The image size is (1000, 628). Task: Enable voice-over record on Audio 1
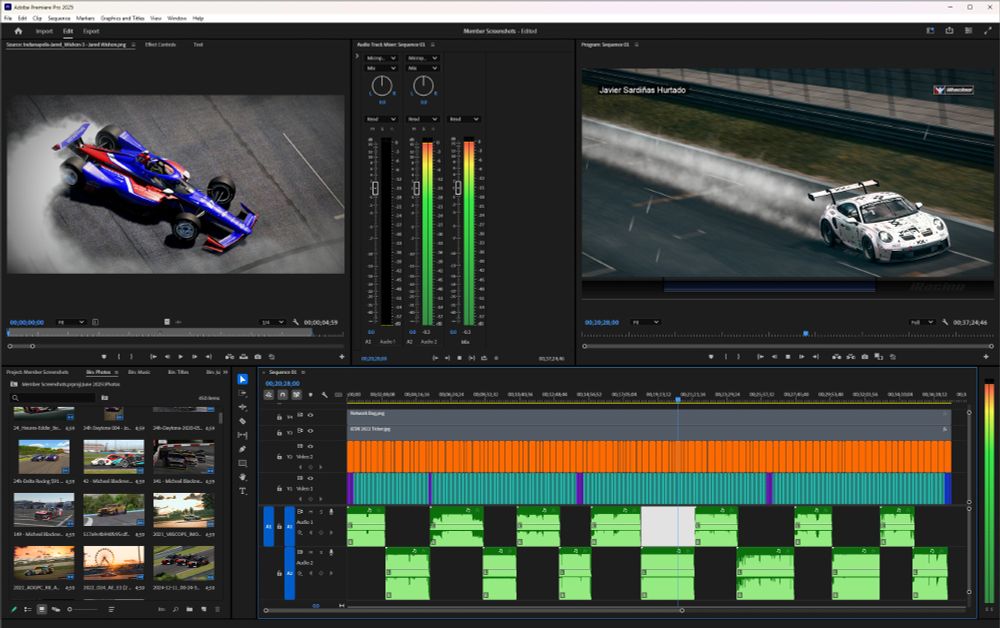coord(331,512)
